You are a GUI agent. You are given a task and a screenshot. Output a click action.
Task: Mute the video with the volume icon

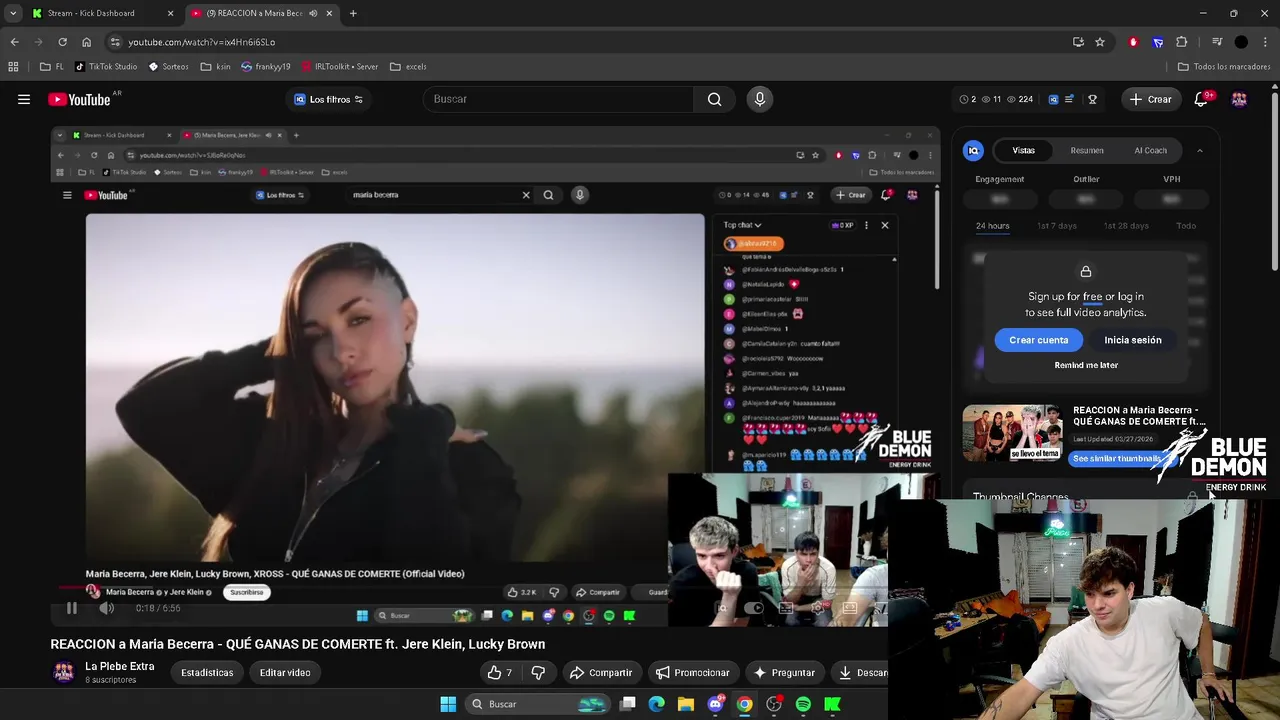click(107, 608)
